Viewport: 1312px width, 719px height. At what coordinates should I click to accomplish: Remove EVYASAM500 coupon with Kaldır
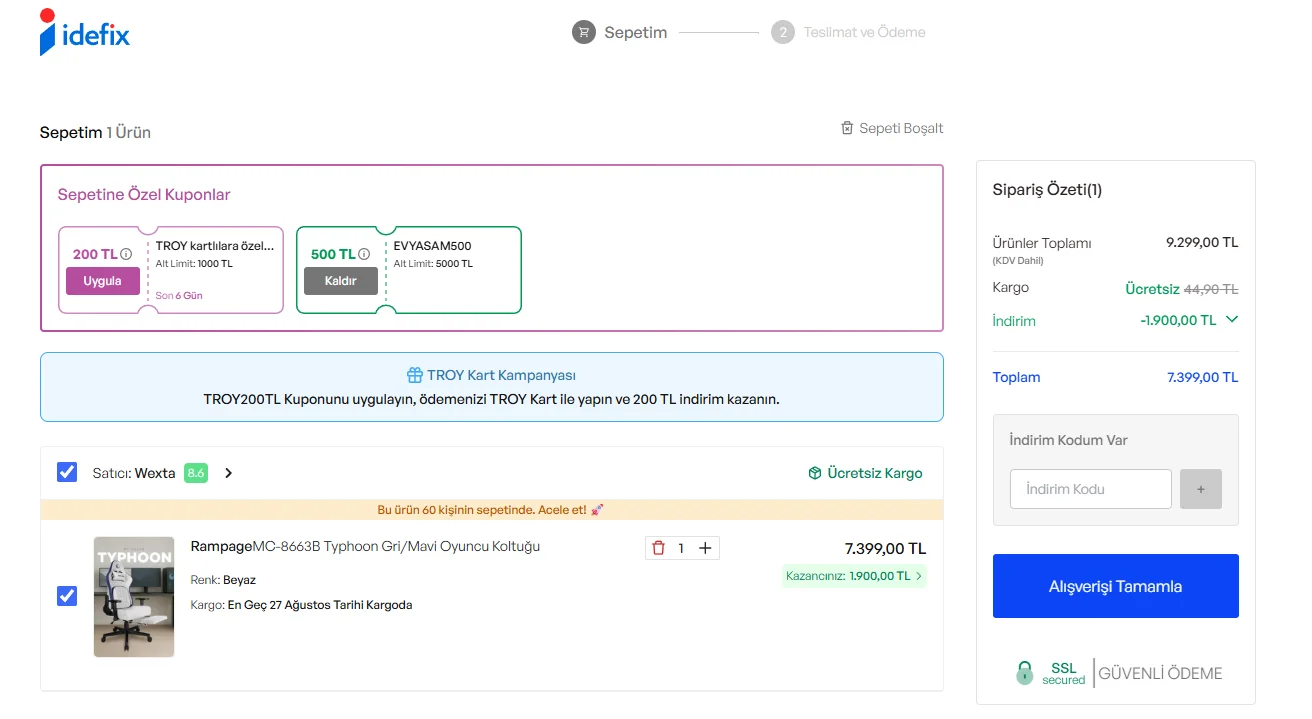click(x=341, y=281)
